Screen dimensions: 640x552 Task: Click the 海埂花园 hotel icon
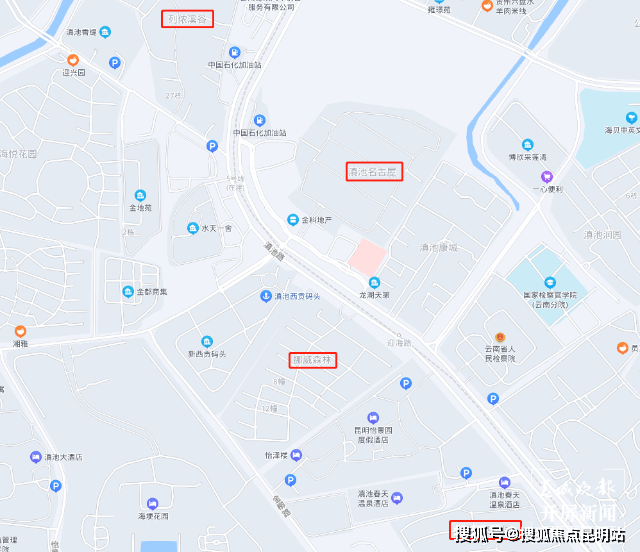(x=152, y=503)
